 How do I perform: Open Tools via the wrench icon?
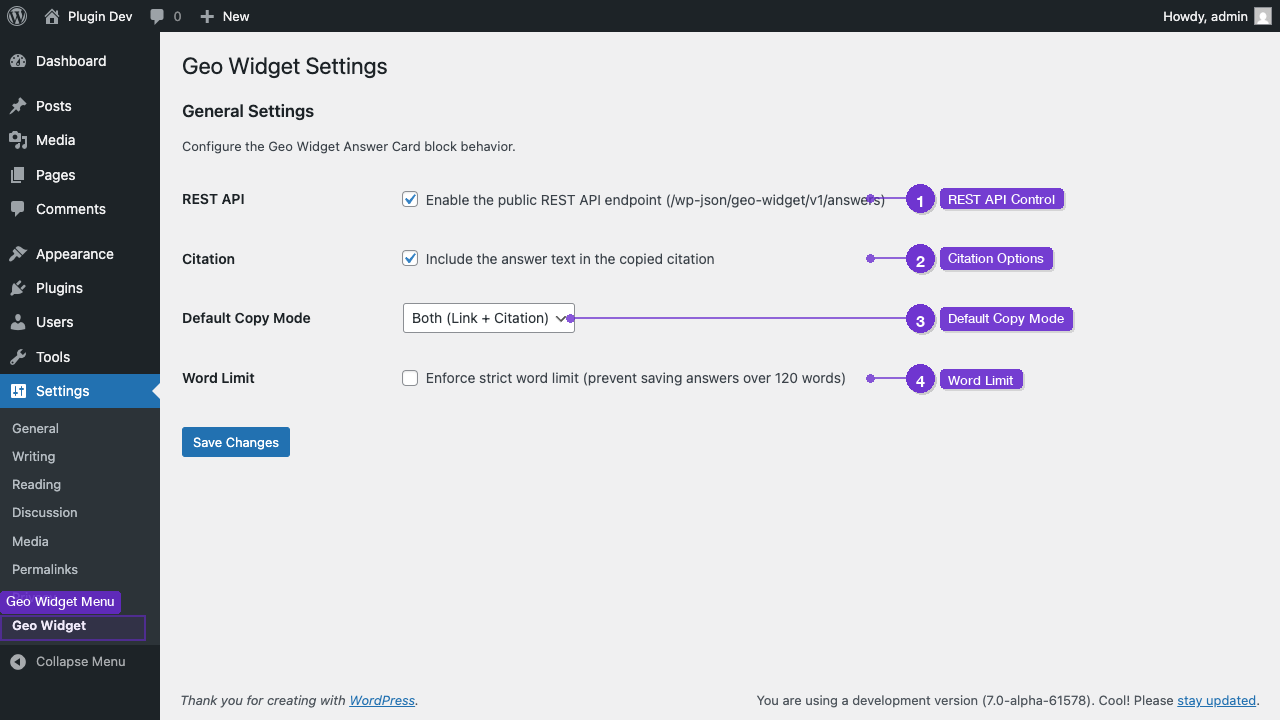point(20,356)
